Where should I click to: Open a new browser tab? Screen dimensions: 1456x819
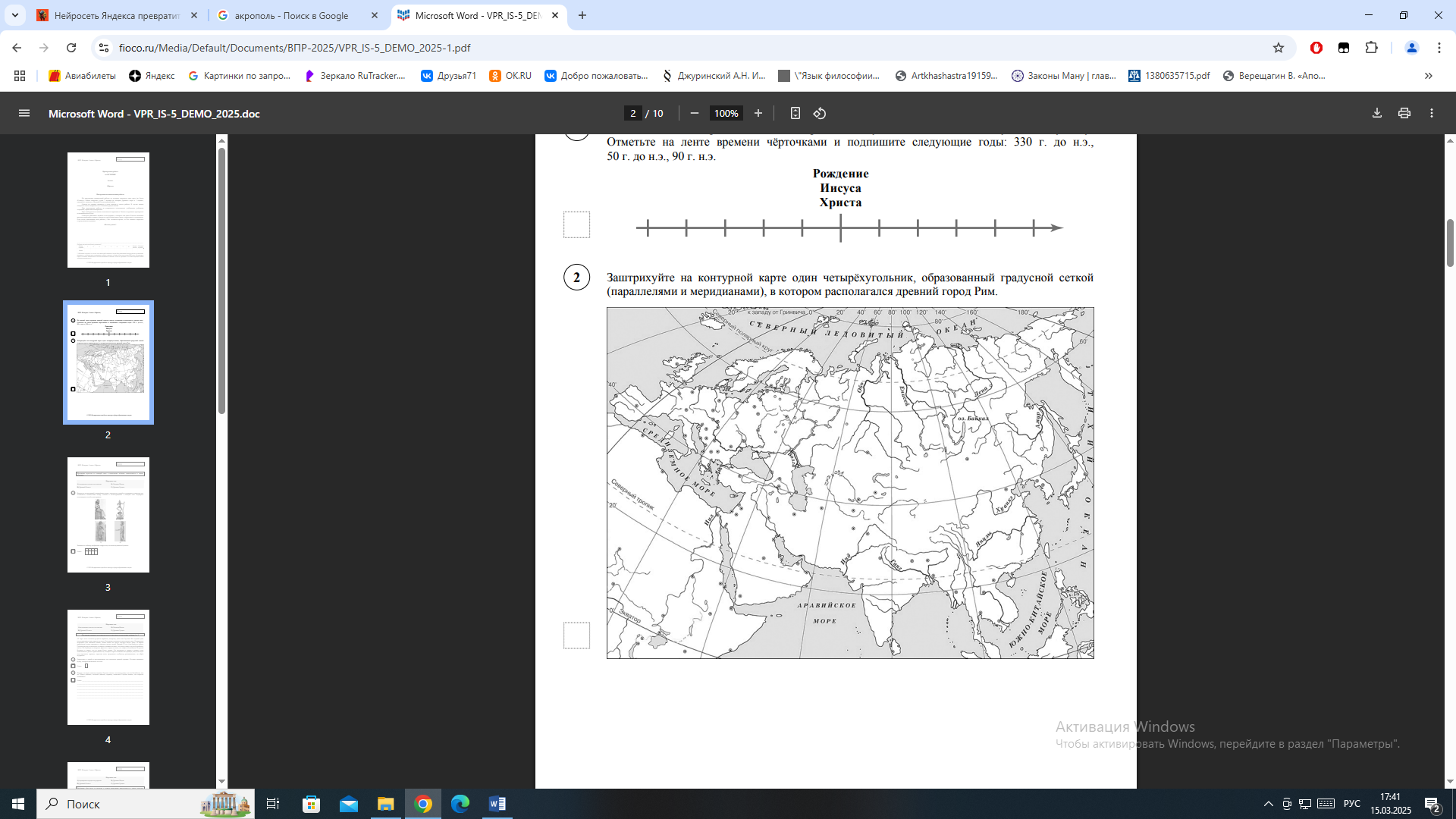click(582, 15)
